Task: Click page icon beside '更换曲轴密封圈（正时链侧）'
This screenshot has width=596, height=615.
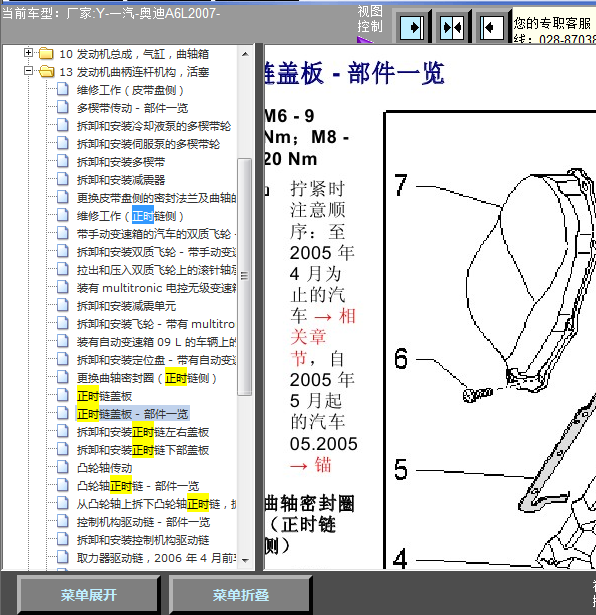Action: tap(63, 377)
